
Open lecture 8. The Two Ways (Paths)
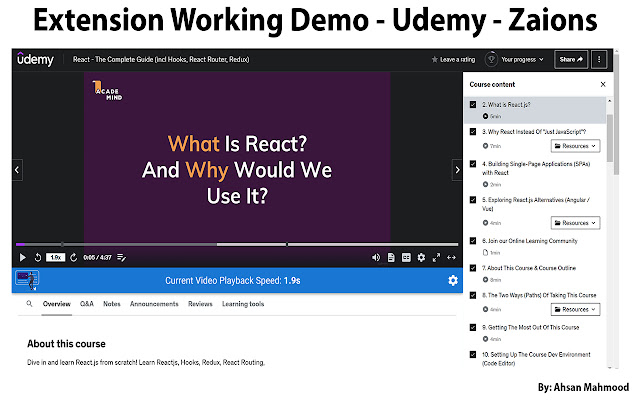(x=539, y=295)
